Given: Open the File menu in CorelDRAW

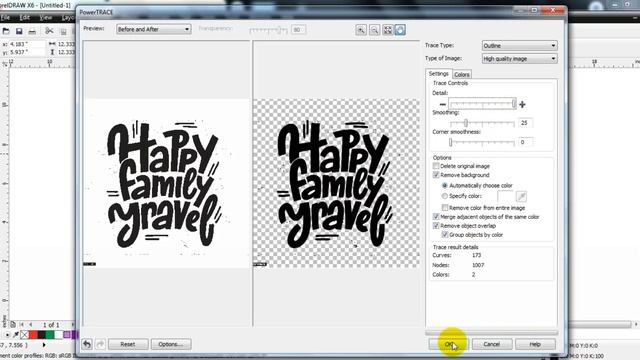Looking at the screenshot, I should pos(5,18).
